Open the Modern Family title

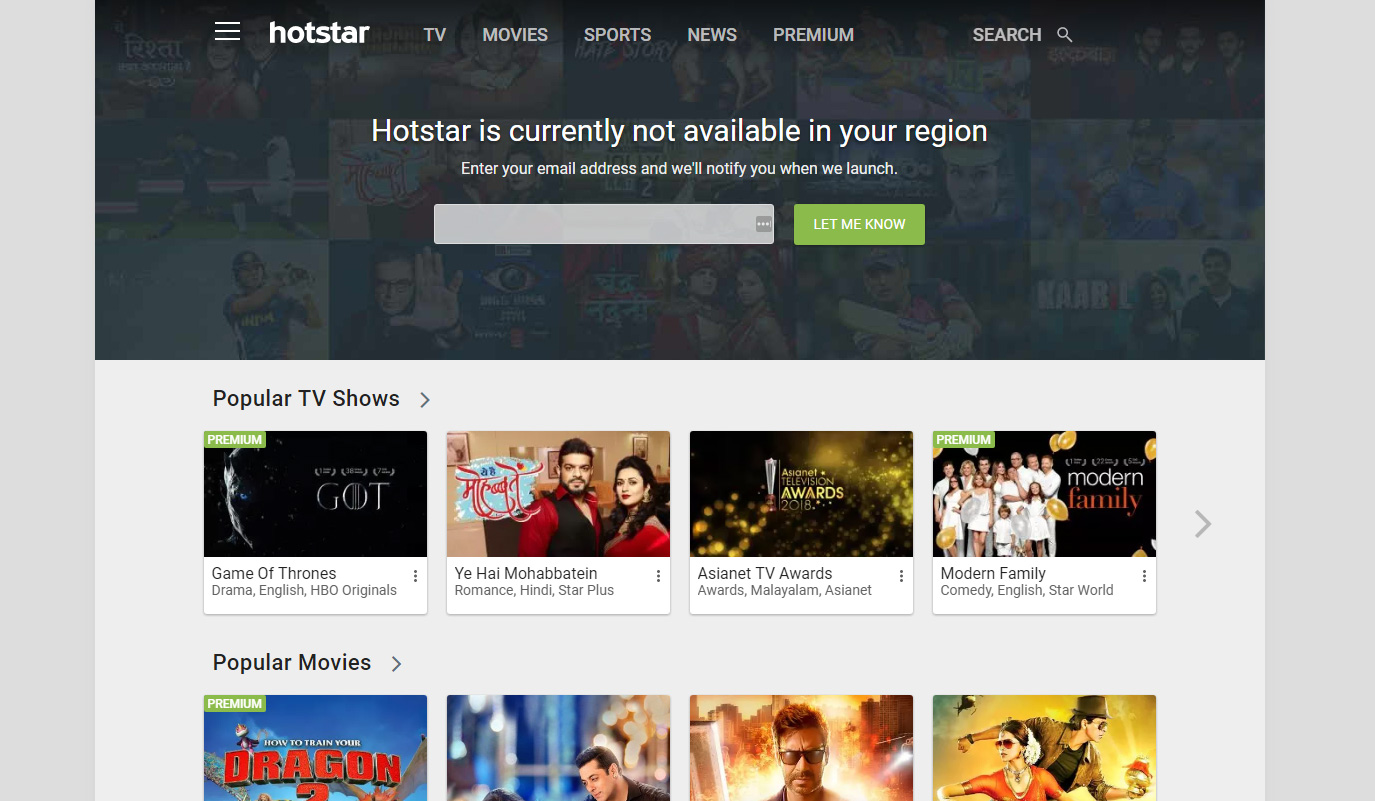coord(993,573)
